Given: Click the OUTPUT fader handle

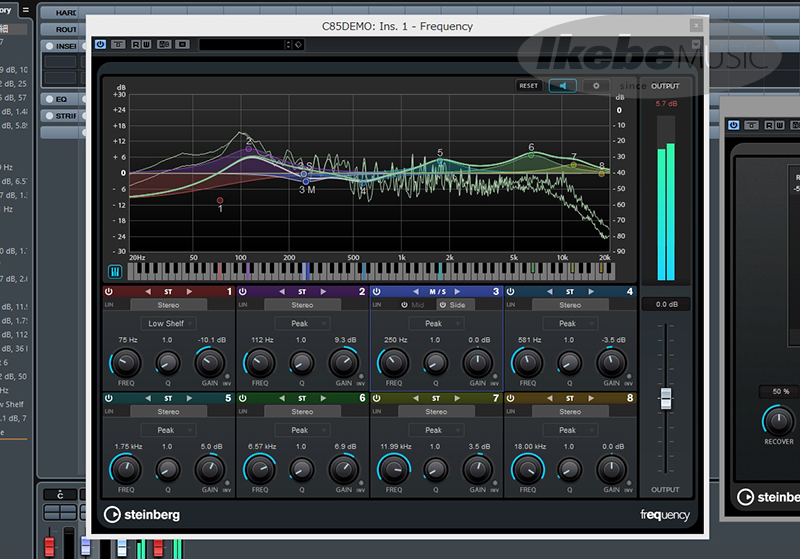Looking at the screenshot, I should pos(665,398).
